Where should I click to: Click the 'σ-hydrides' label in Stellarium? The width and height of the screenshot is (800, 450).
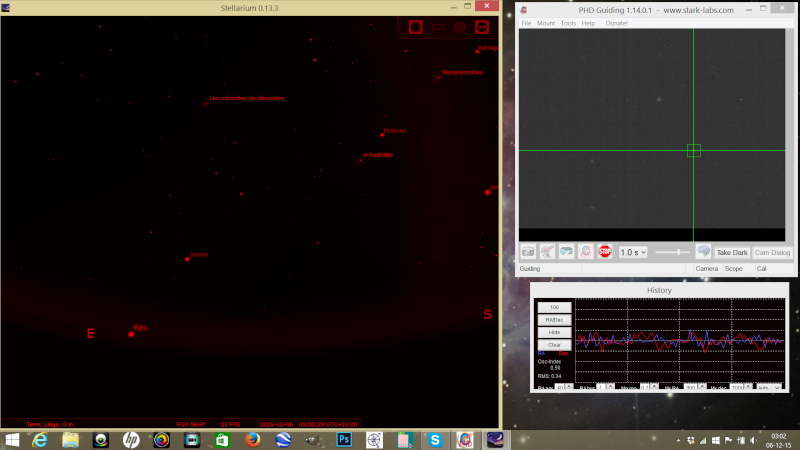pos(378,155)
